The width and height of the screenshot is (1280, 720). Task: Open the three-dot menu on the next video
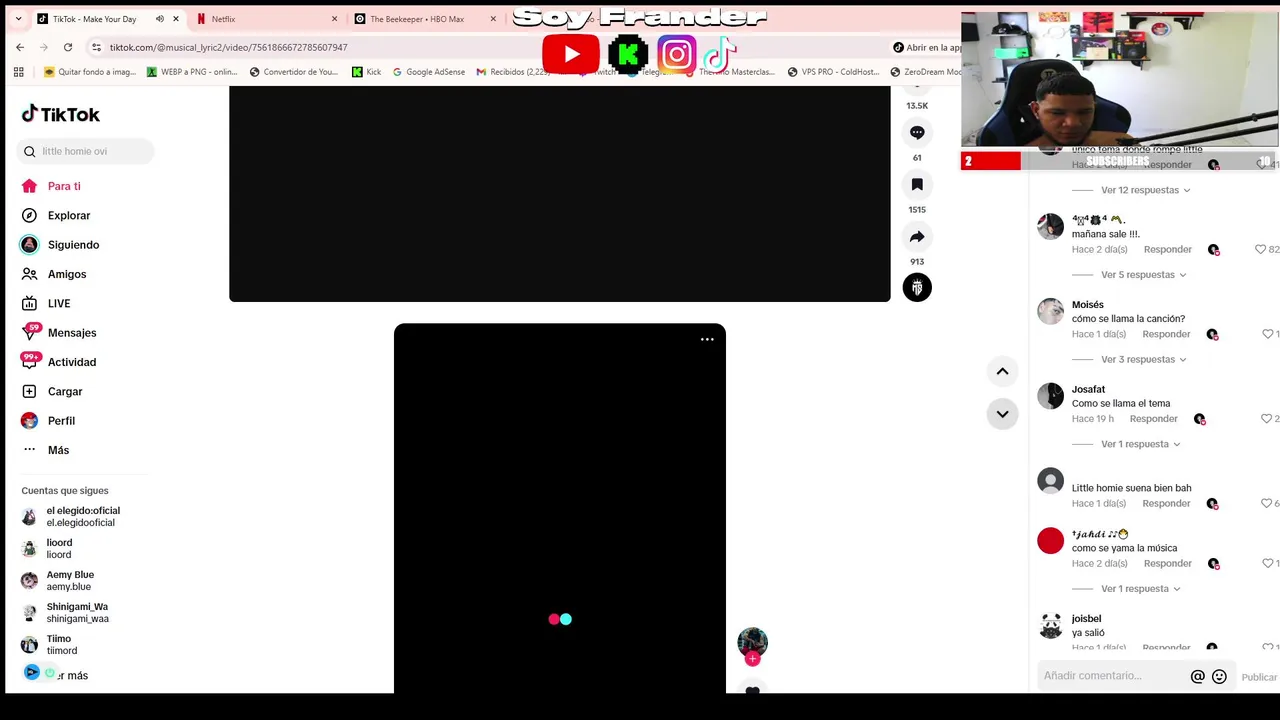707,339
